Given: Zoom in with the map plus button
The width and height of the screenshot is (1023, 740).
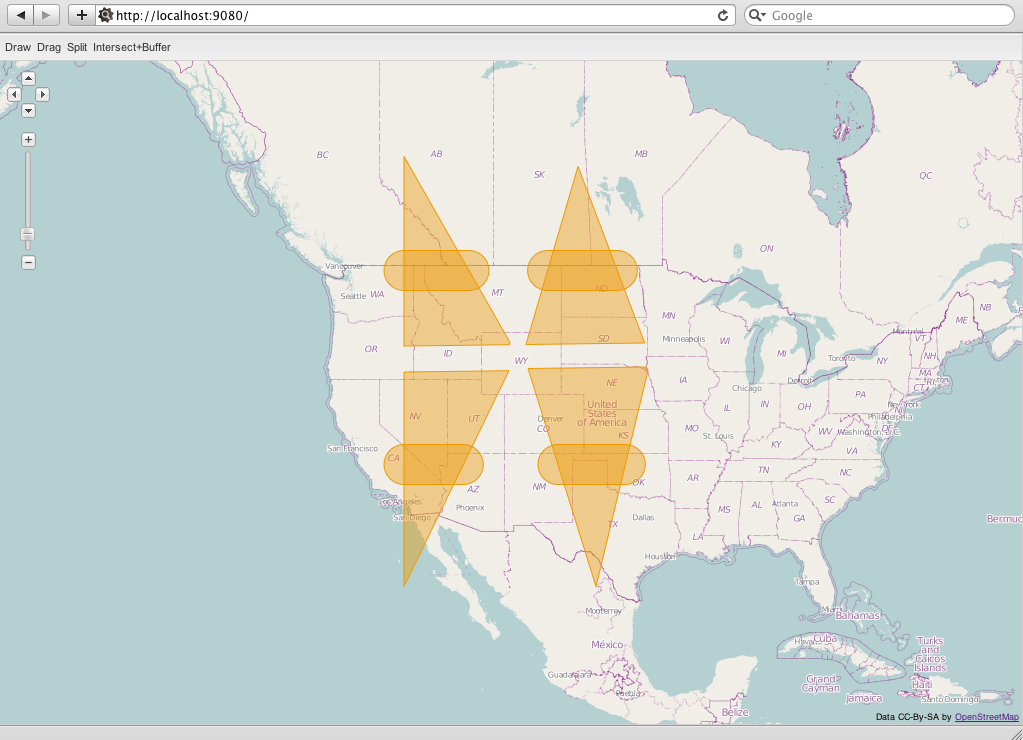Looking at the screenshot, I should (28, 140).
